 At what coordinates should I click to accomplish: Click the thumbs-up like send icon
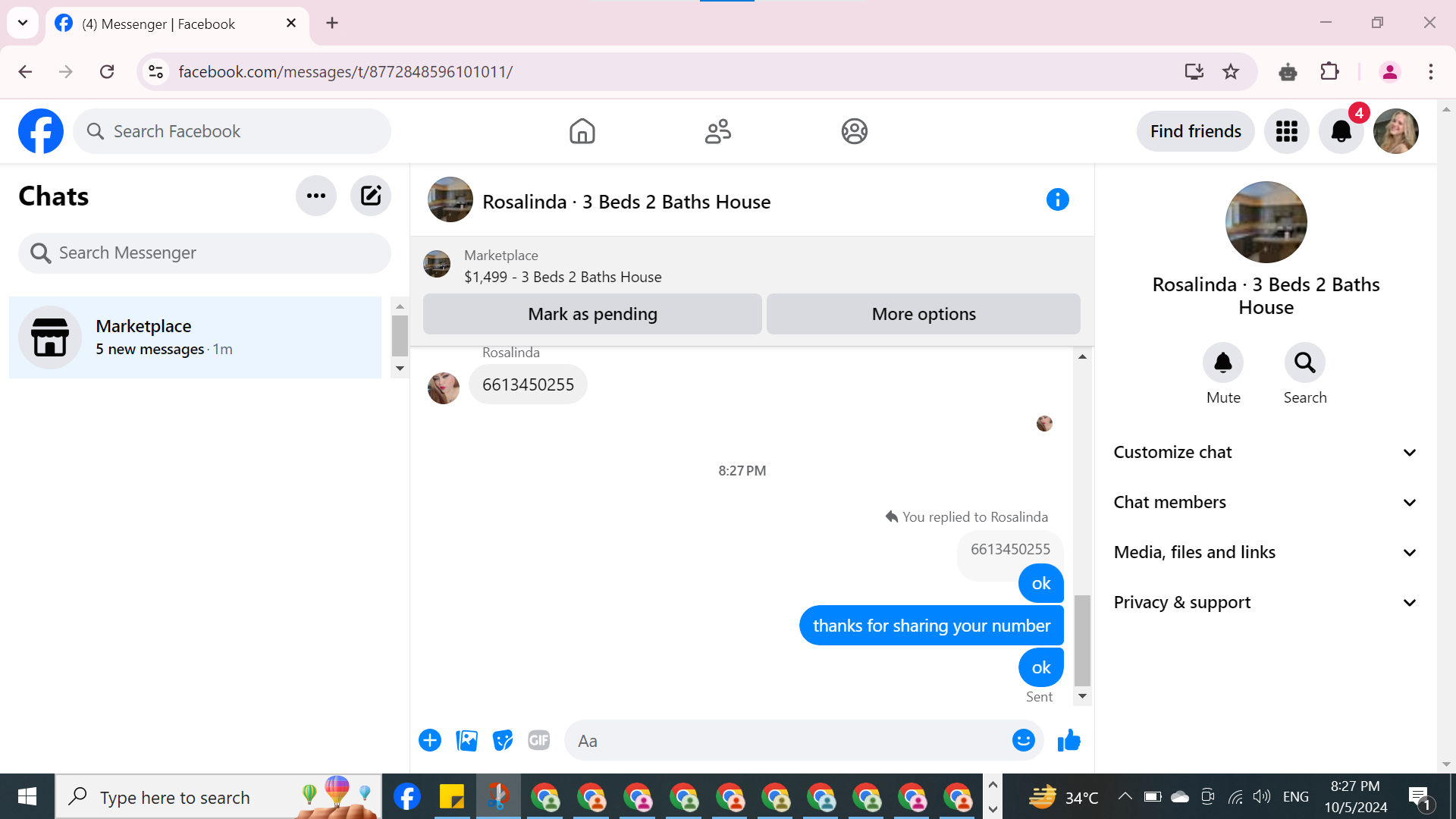tap(1068, 740)
